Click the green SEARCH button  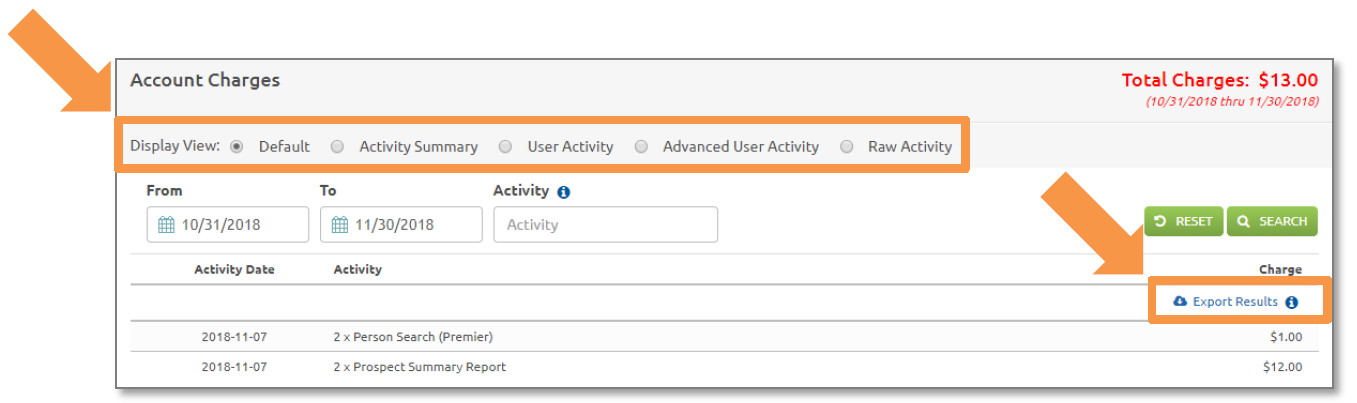pos(1272,222)
